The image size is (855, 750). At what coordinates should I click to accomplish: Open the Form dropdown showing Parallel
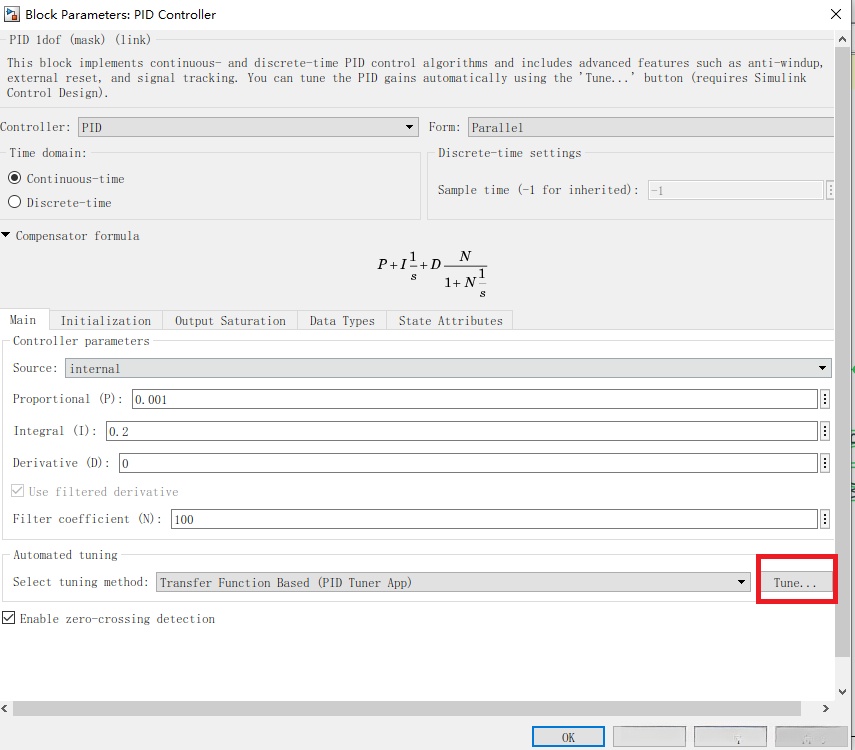[x=651, y=127]
